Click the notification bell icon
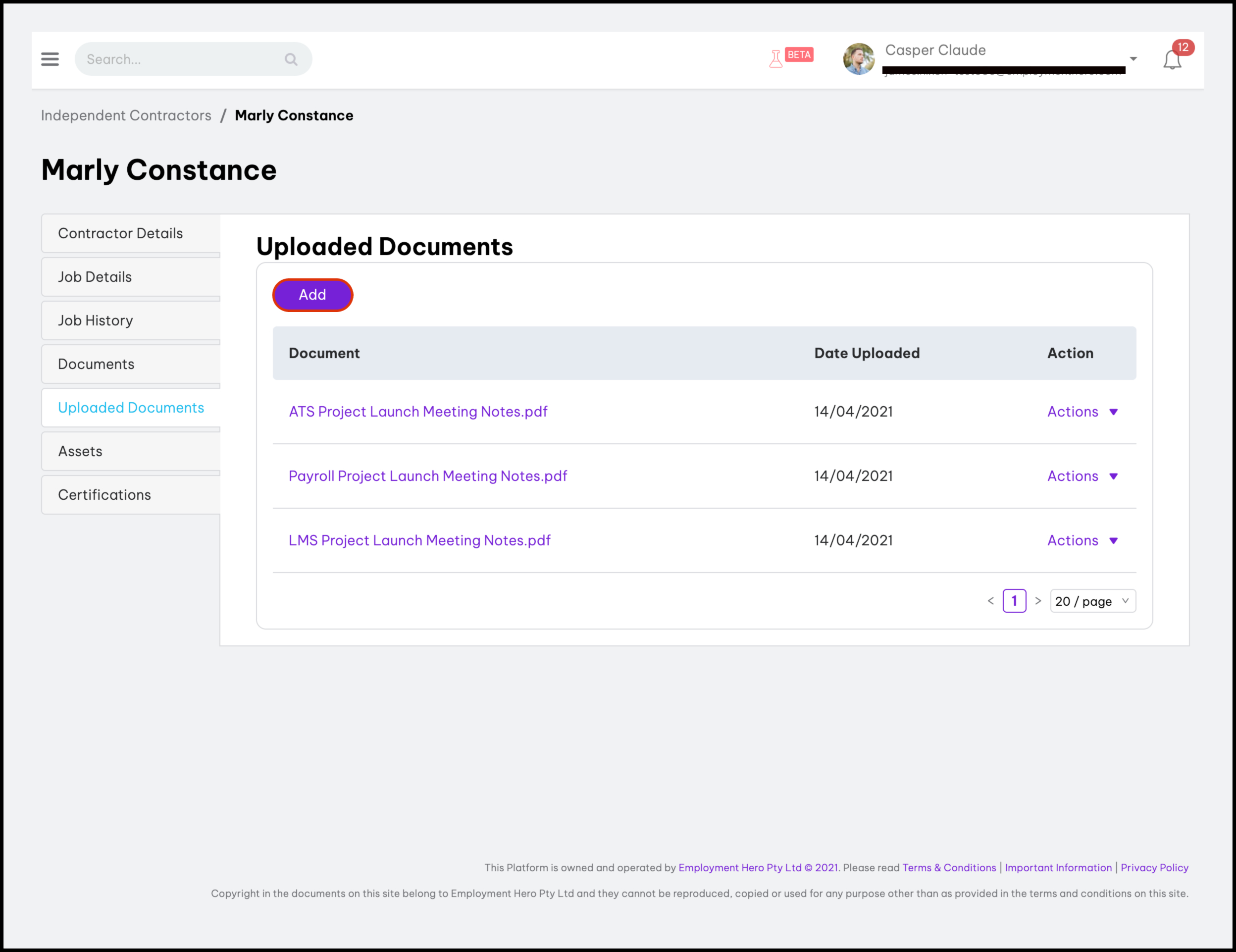This screenshot has width=1236, height=952. [x=1173, y=59]
